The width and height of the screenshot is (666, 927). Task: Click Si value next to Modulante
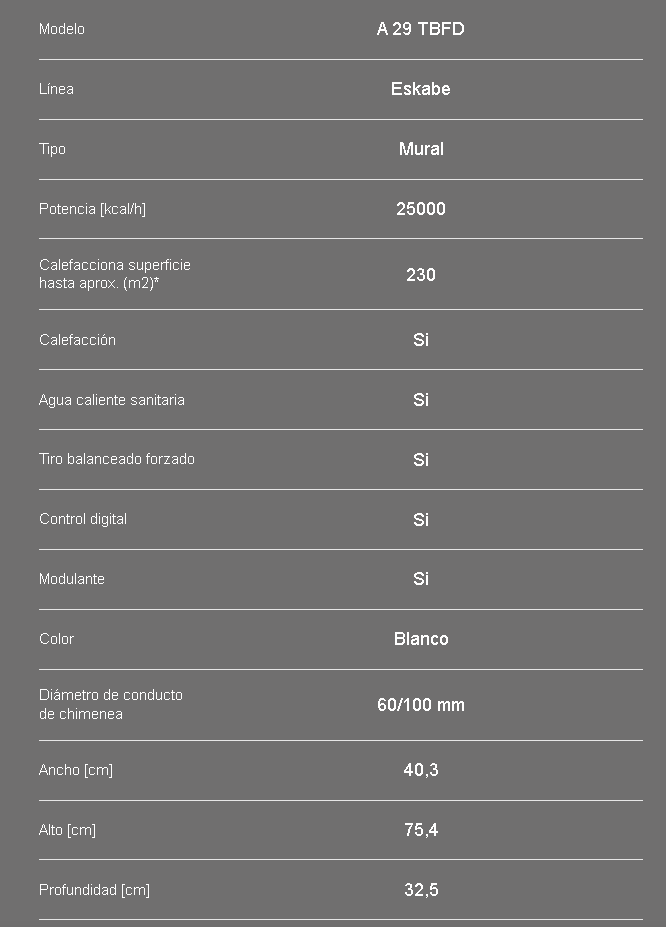(420, 579)
